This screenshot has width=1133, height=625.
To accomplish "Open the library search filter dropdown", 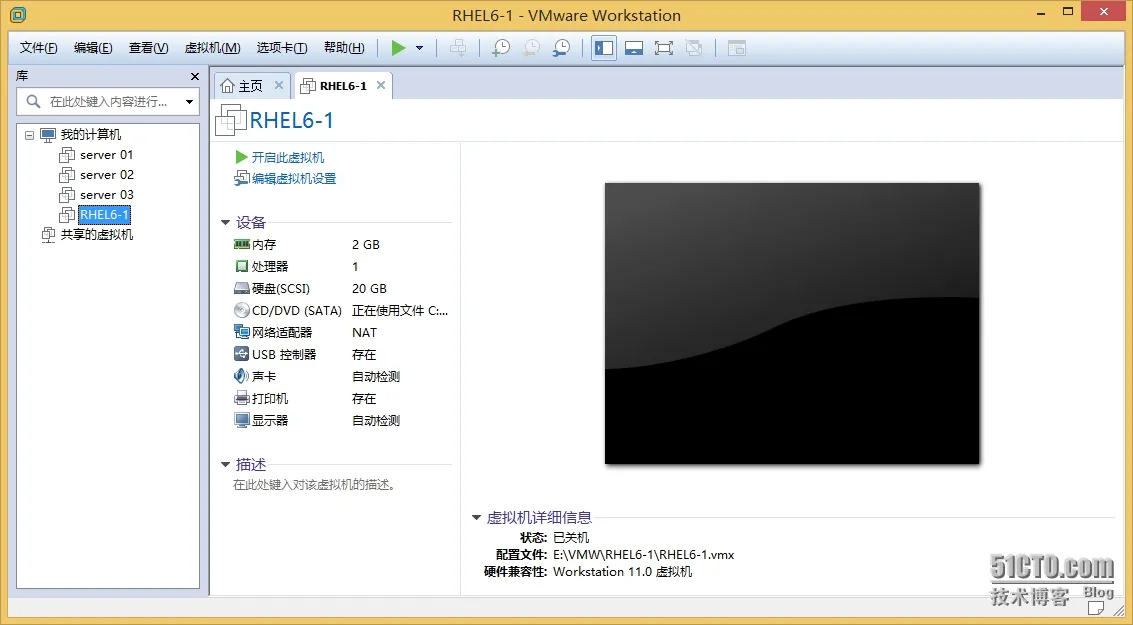I will (189, 102).
